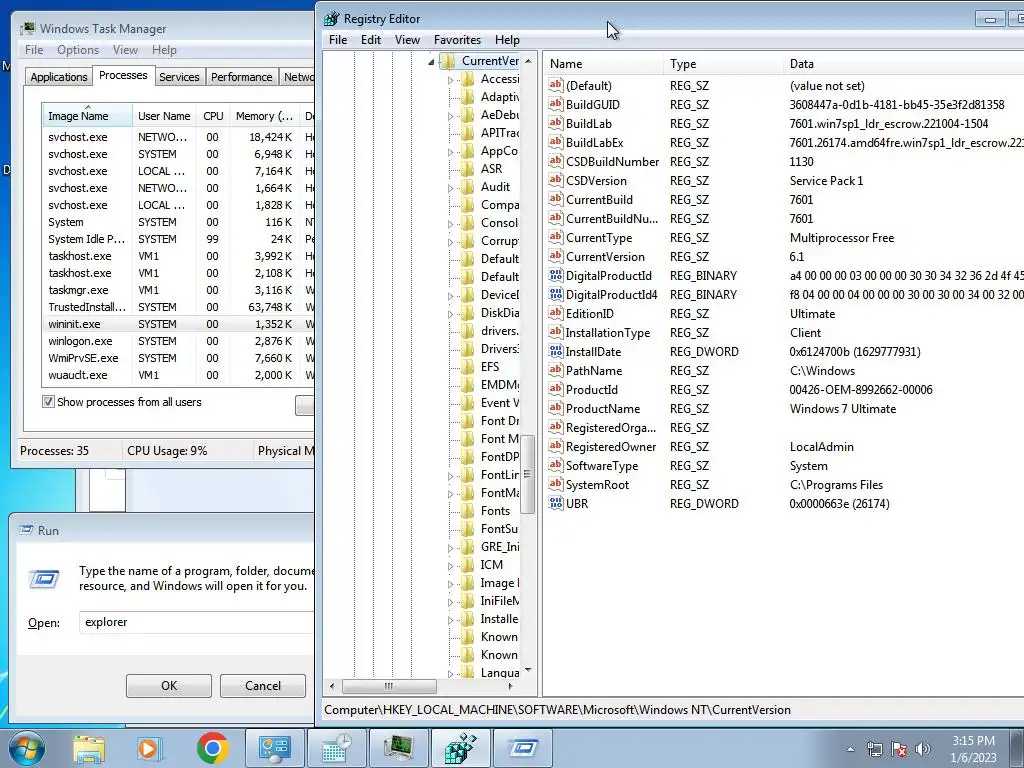Viewport: 1024px width, 768px height.
Task: Select the taskmgr.exe process row
Action: [178, 290]
